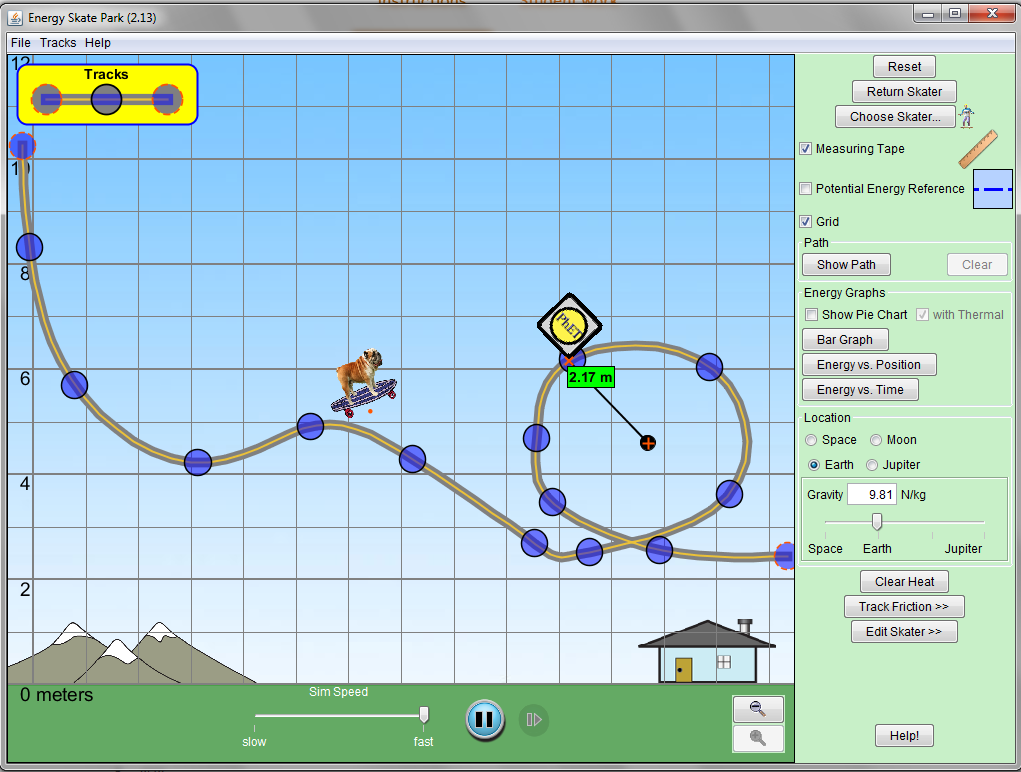The image size is (1021, 772).
Task: Click the zoom out magnifier icon
Action: tap(758, 709)
